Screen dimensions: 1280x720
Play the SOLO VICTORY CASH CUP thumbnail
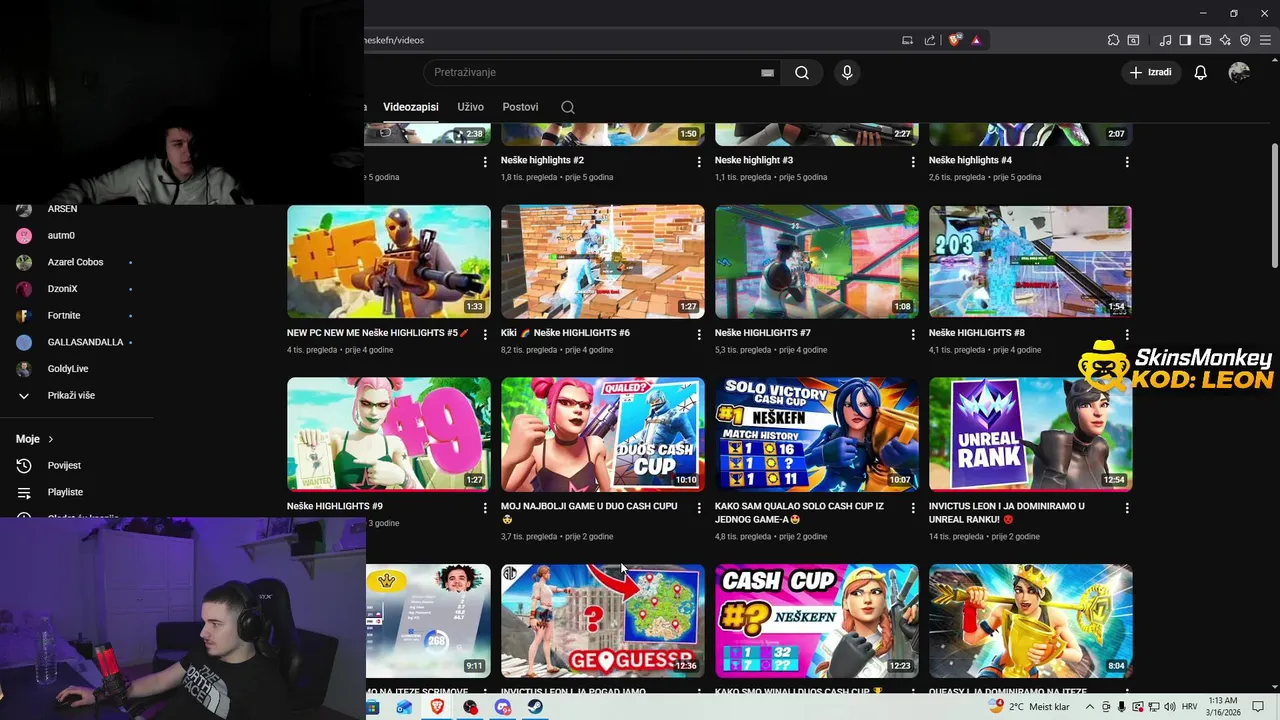click(817, 434)
